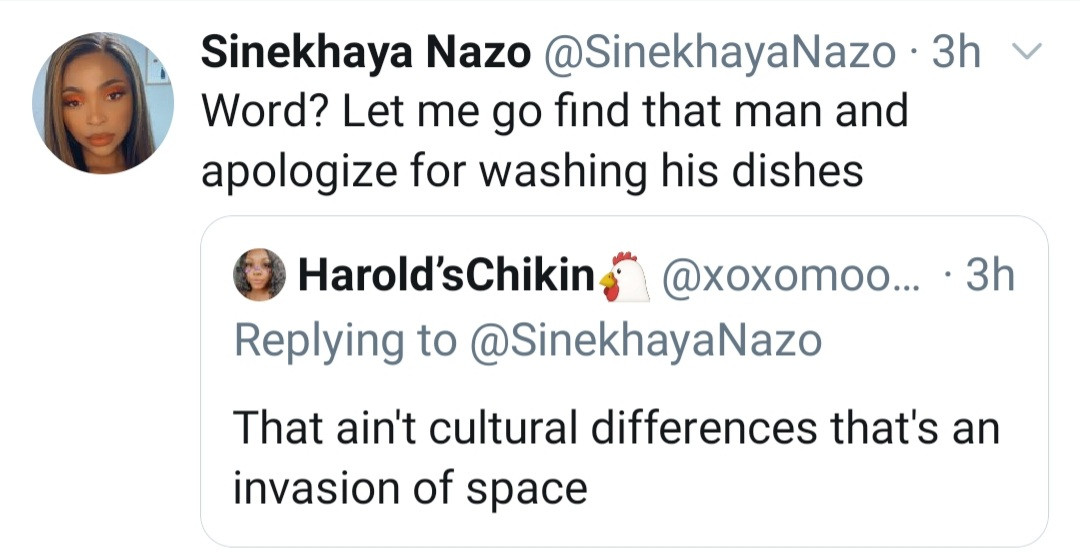Click the display name Sinekhaya Nazo
The height and width of the screenshot is (552, 1080).
(366, 52)
